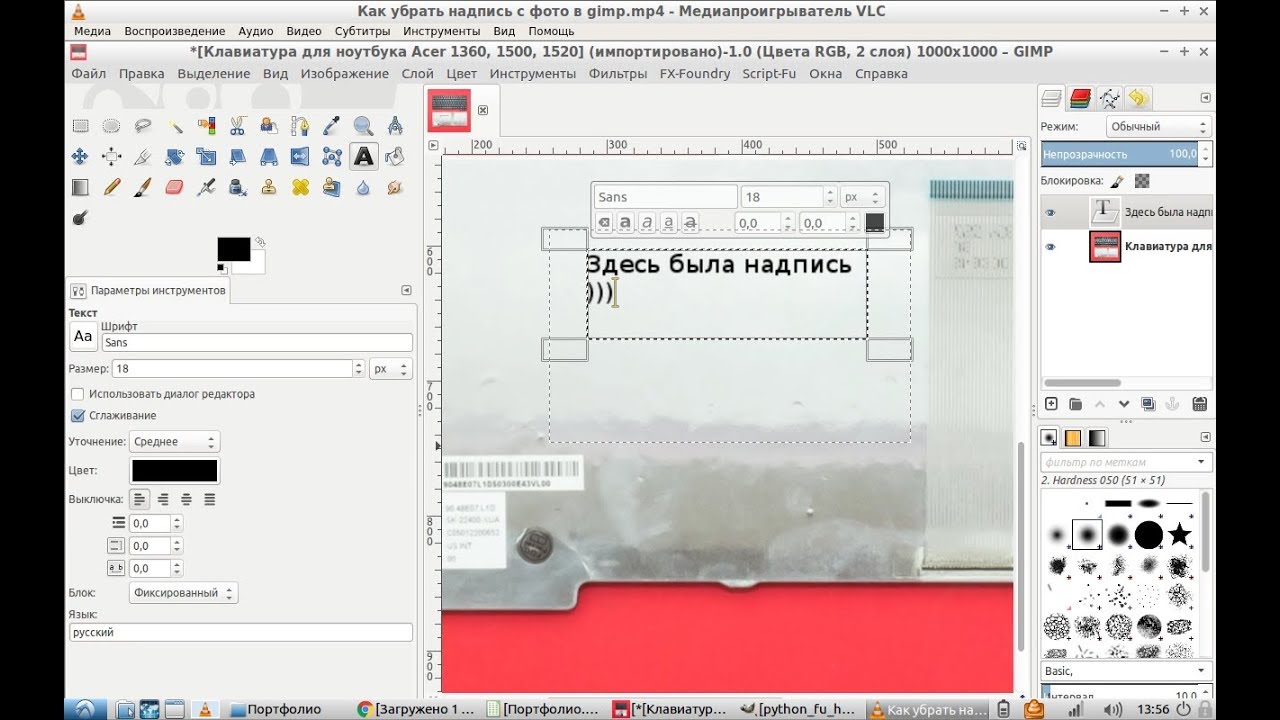
Task: Toggle lock alpha channel checkerboard icon
Action: pyautogui.click(x=1142, y=181)
